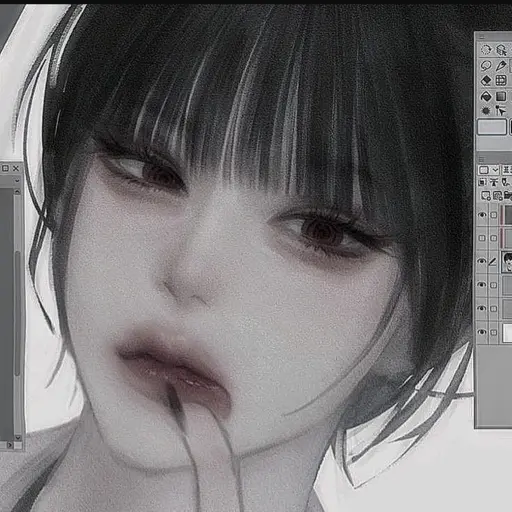Click the left panel scroll down arrow

[x=17, y=437]
